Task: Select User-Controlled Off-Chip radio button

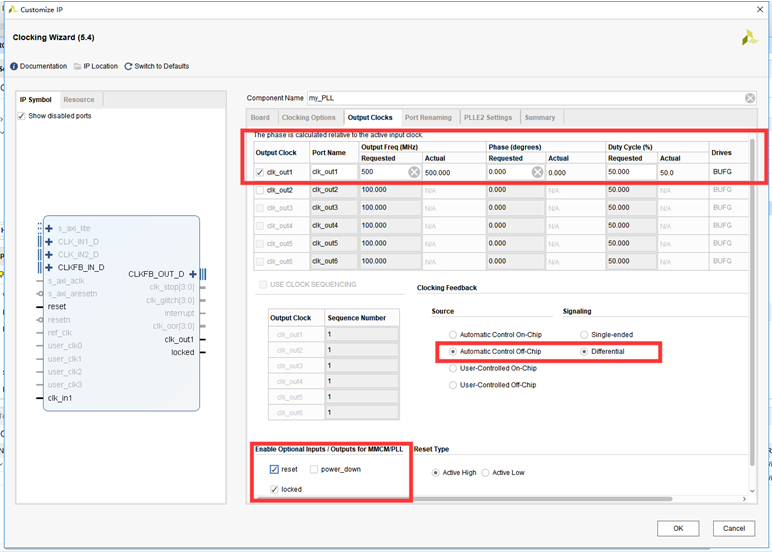Action: [x=452, y=385]
